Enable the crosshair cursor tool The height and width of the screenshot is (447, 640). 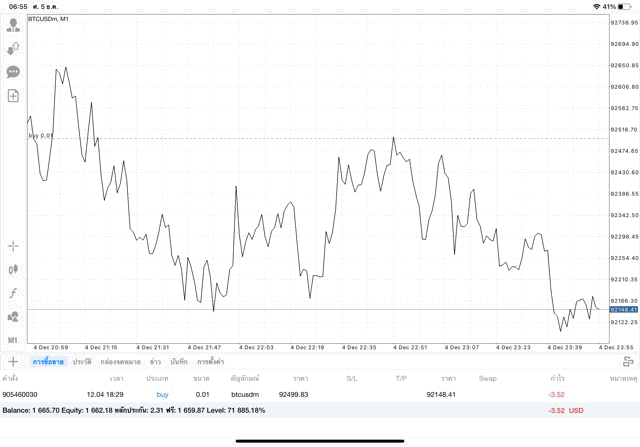(x=13, y=246)
